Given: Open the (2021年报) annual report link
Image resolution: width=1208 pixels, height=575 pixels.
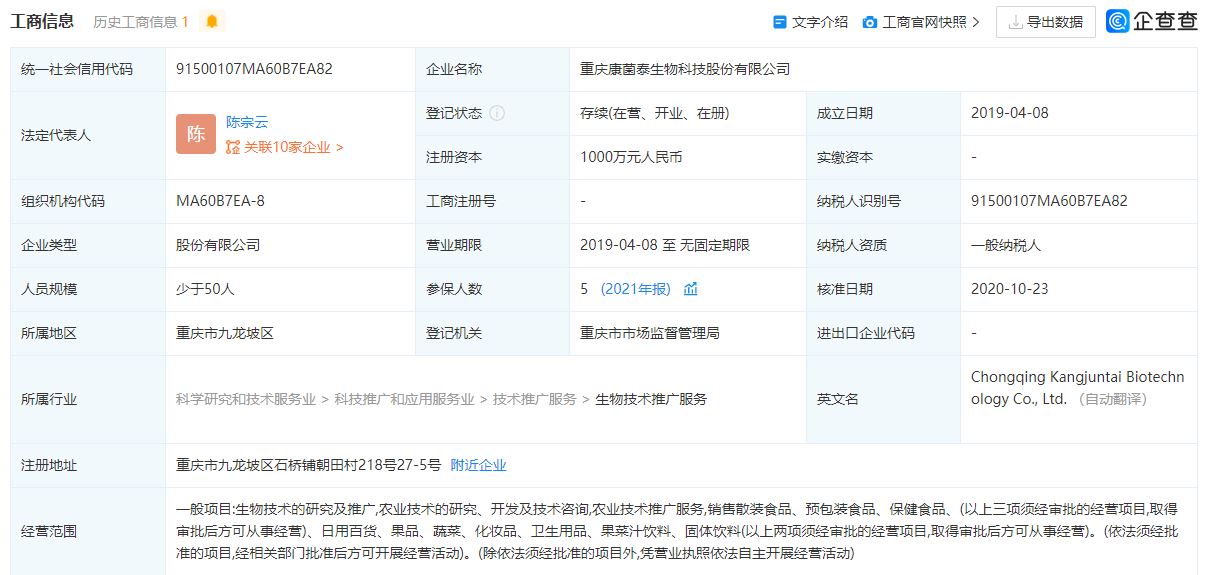Looking at the screenshot, I should click(x=636, y=289).
